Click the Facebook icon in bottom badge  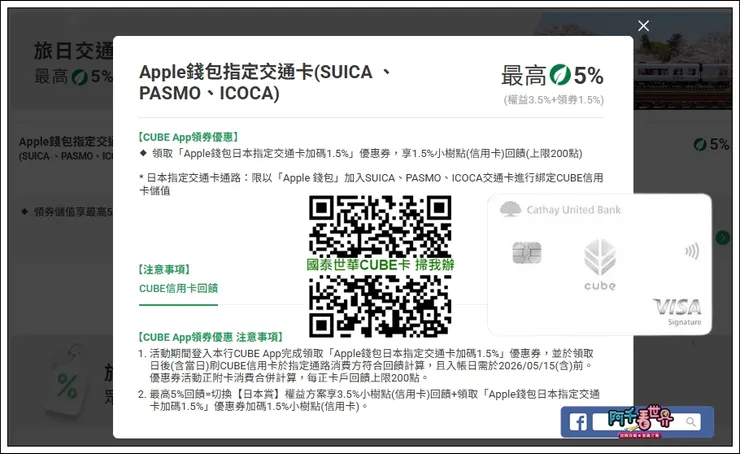pyautogui.click(x=578, y=421)
